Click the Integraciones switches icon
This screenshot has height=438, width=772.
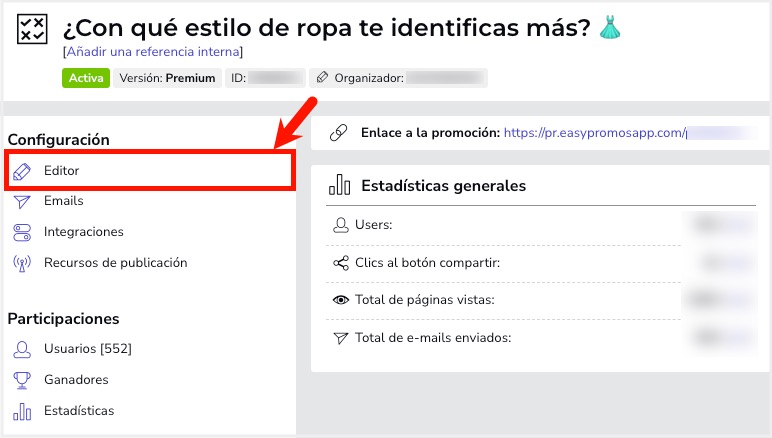[22, 232]
